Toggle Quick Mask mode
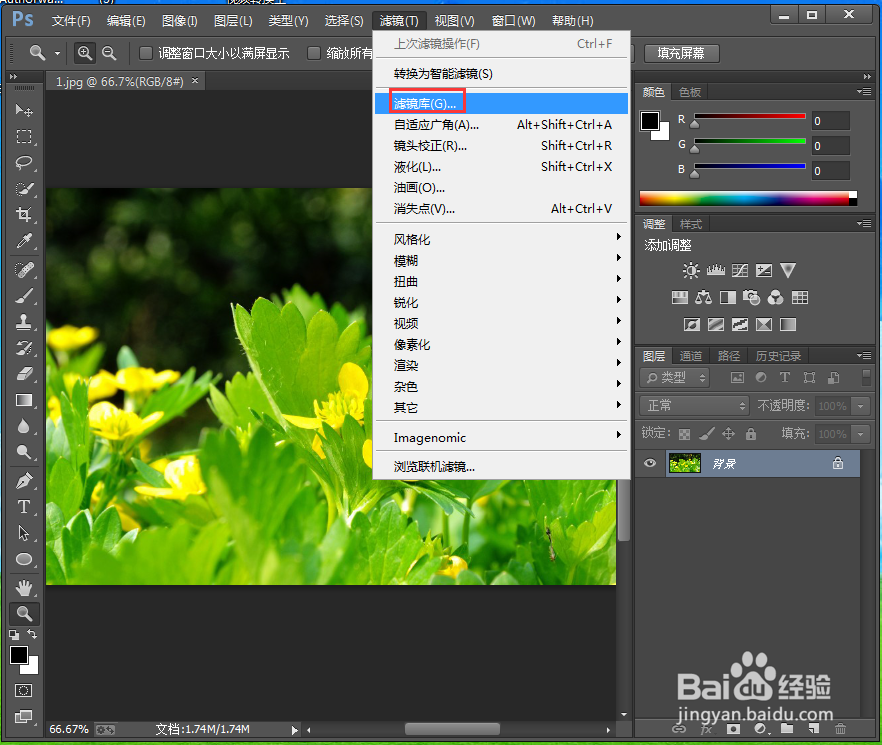Screen dimensions: 882x745 (24, 690)
